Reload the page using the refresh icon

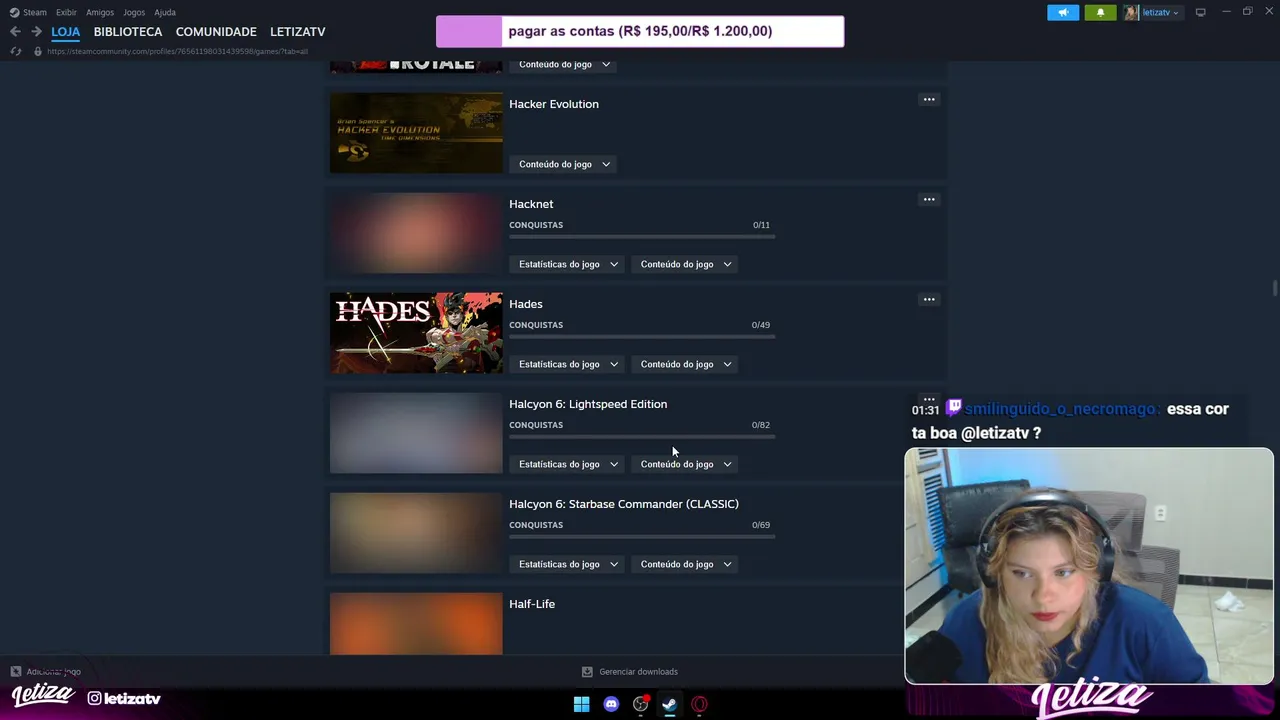tap(15, 51)
